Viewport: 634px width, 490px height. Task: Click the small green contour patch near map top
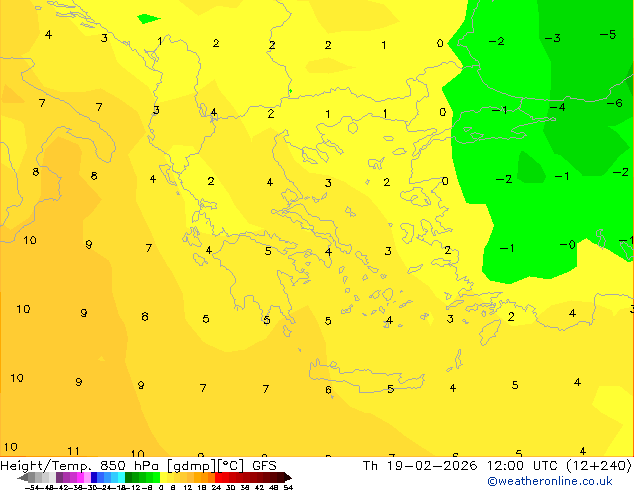tap(148, 19)
